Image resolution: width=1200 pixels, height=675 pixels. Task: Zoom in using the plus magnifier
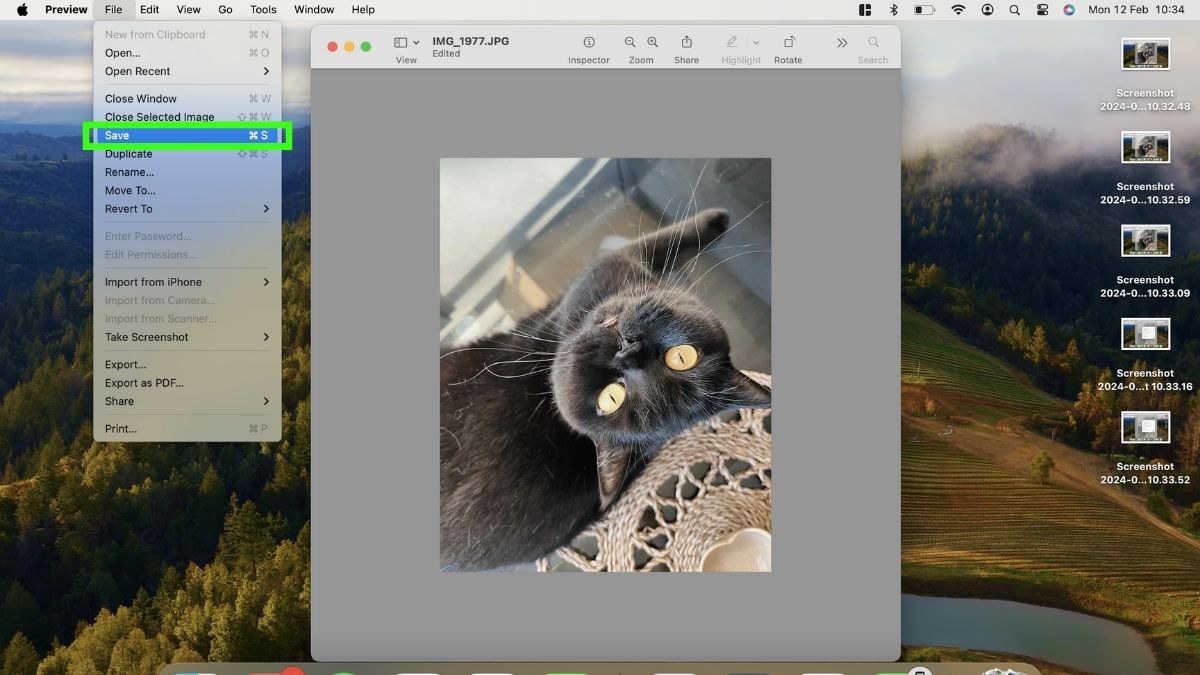653,42
